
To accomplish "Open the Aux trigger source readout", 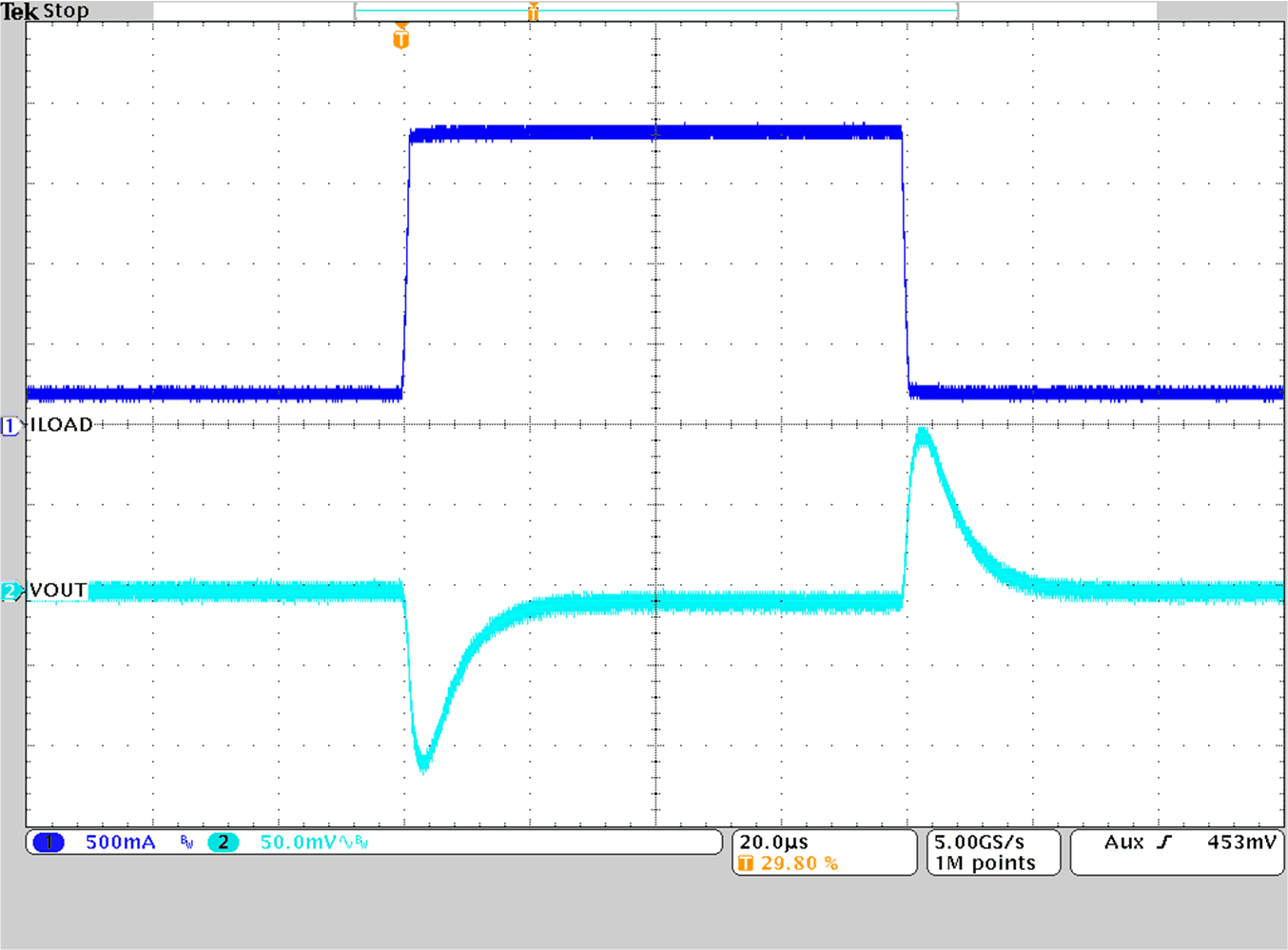I will [x=1124, y=841].
